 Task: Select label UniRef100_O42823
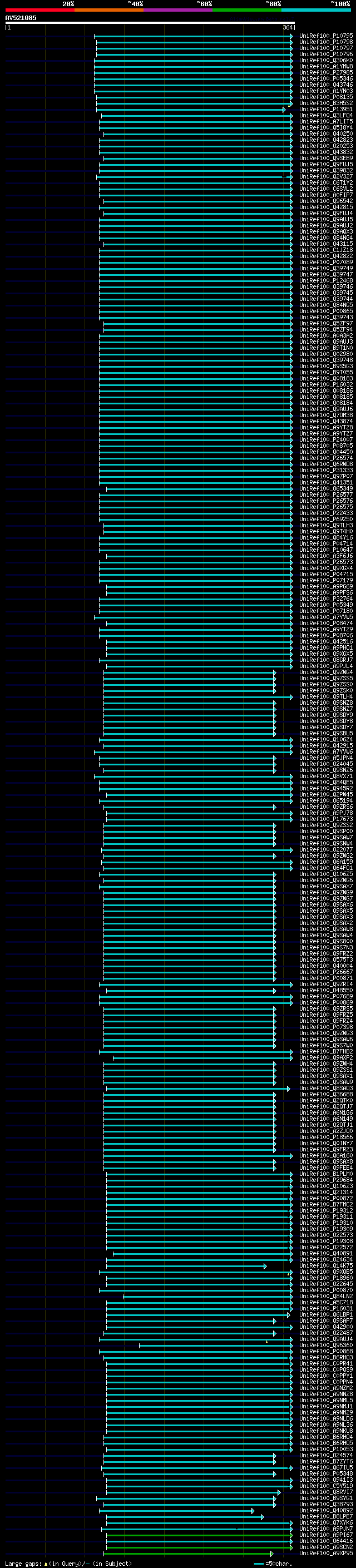point(325,140)
